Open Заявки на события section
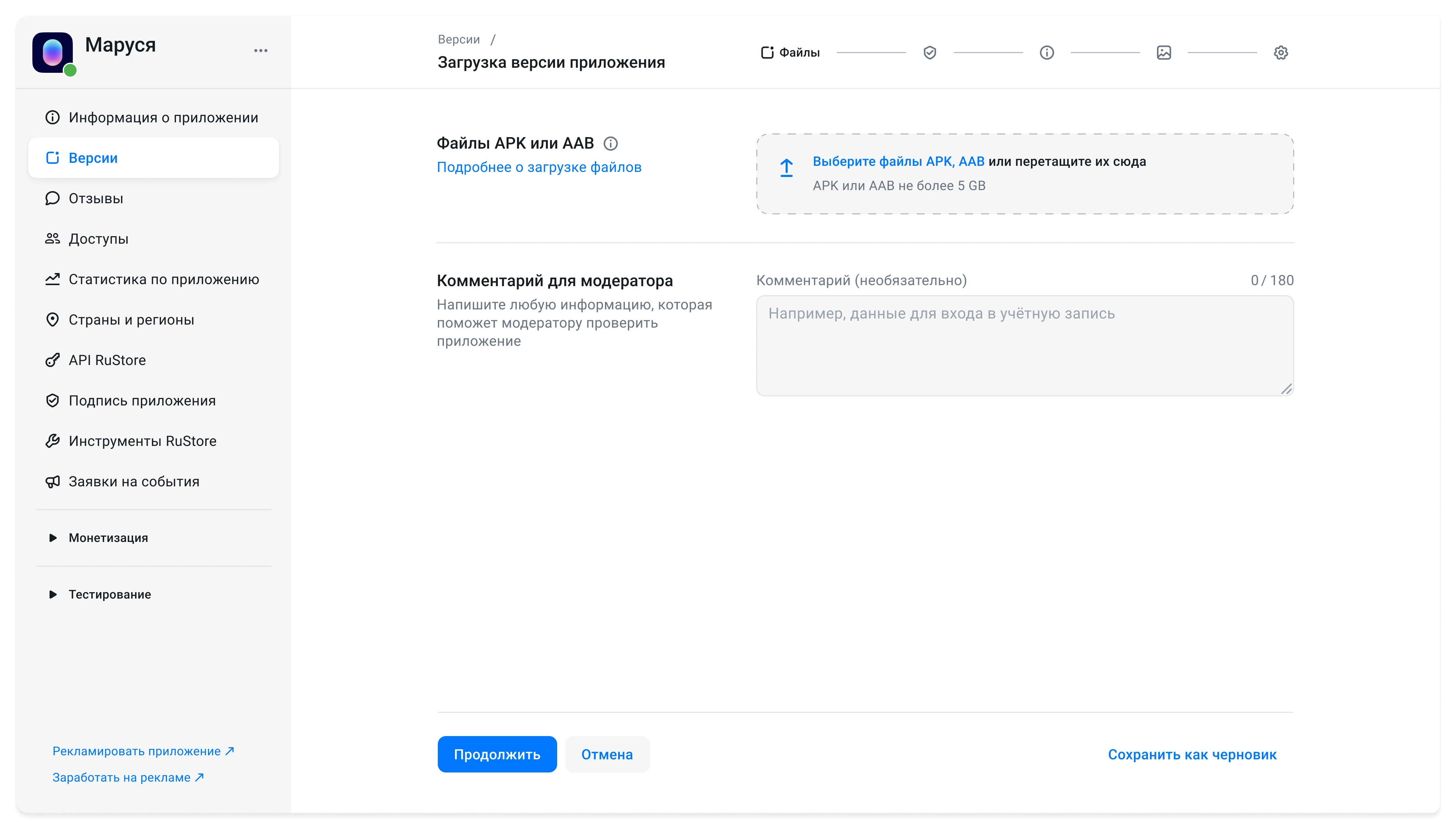Screen dimensions: 1456x821 click(x=154, y=481)
